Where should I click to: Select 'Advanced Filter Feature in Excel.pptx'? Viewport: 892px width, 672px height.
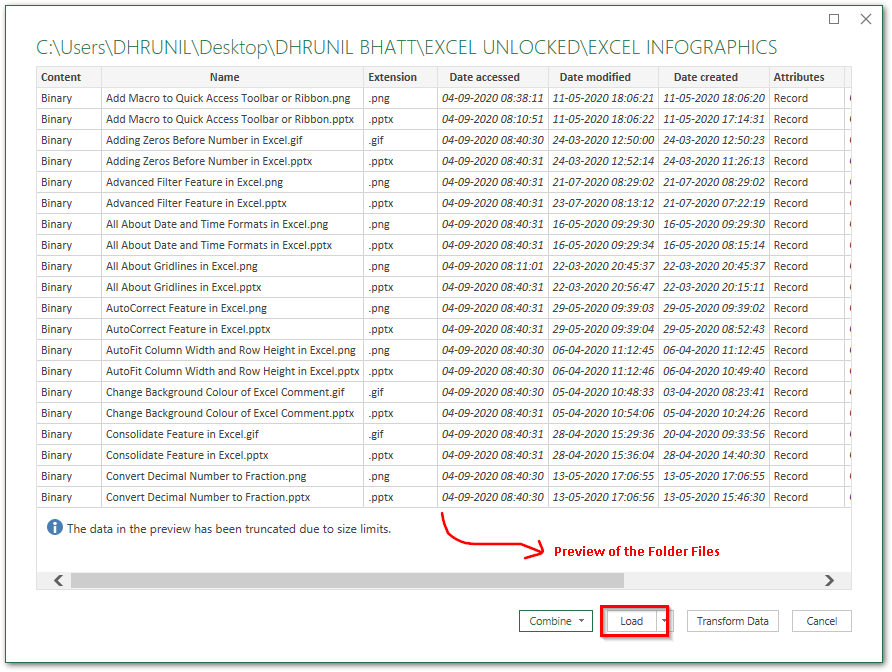(196, 203)
